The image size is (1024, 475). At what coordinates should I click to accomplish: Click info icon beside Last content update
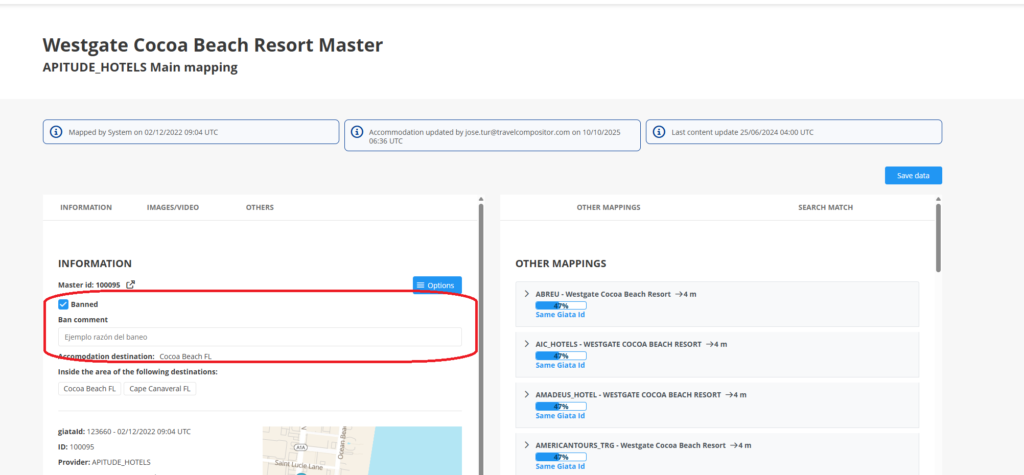pyautogui.click(x=659, y=132)
